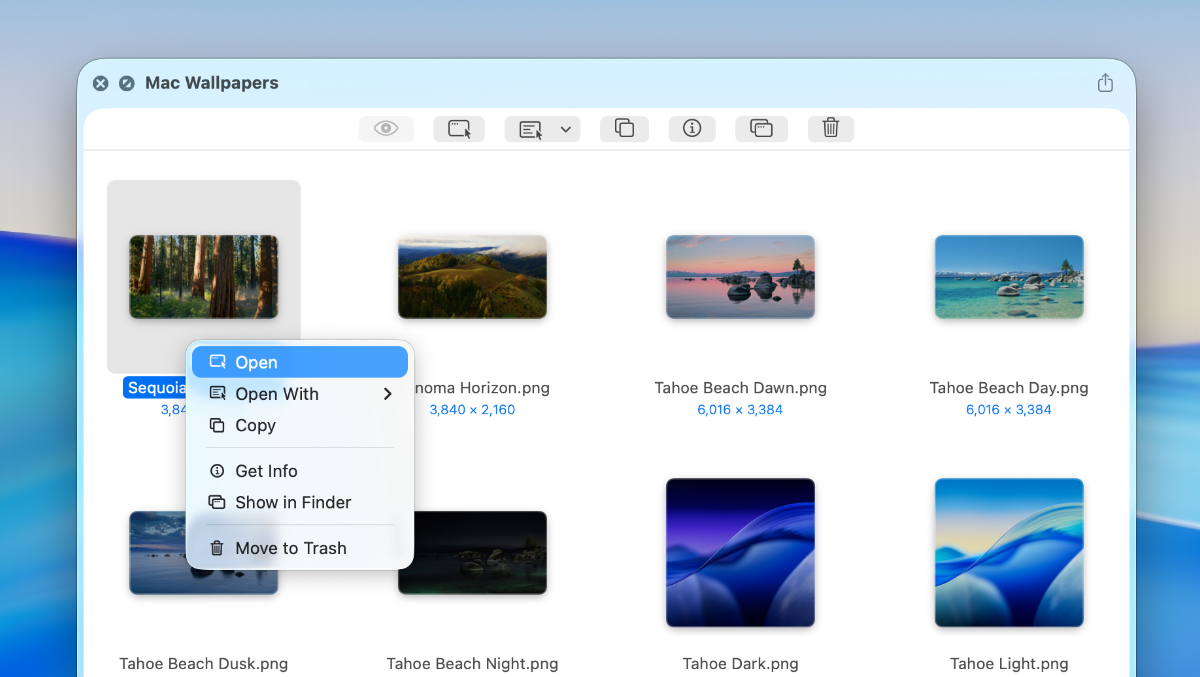Image resolution: width=1200 pixels, height=677 pixels.
Task: Select the Tahoe Dark wallpaper thumbnail
Action: (x=740, y=552)
